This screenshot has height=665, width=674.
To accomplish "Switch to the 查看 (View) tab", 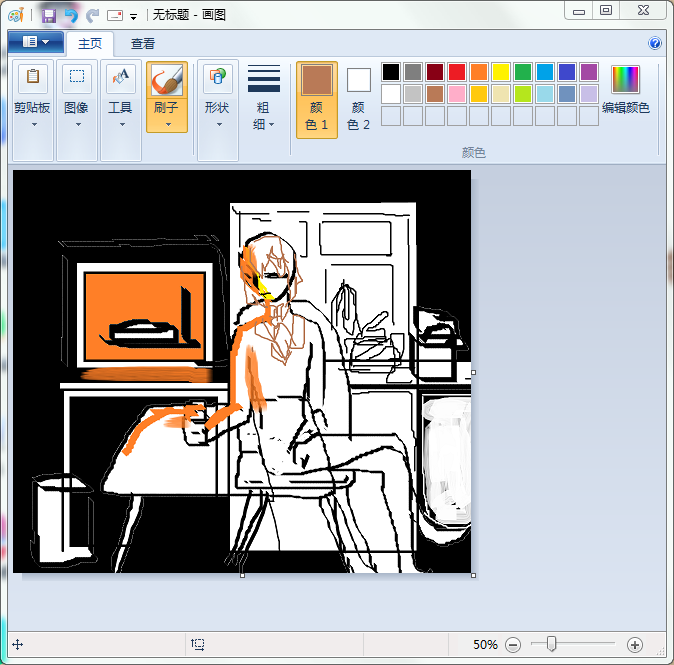I will point(143,44).
